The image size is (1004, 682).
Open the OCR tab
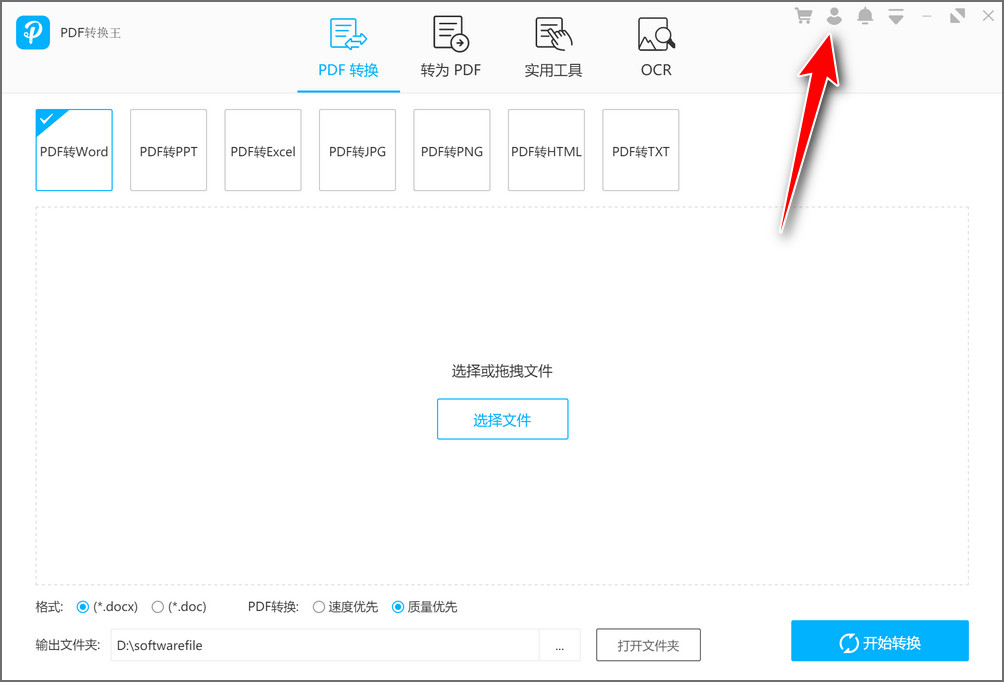click(656, 48)
